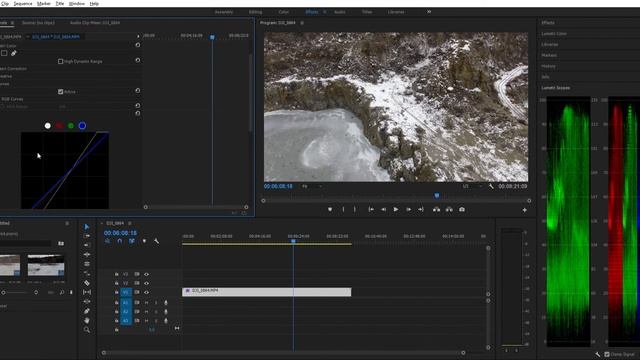Toggle linked selection in timeline

click(132, 241)
